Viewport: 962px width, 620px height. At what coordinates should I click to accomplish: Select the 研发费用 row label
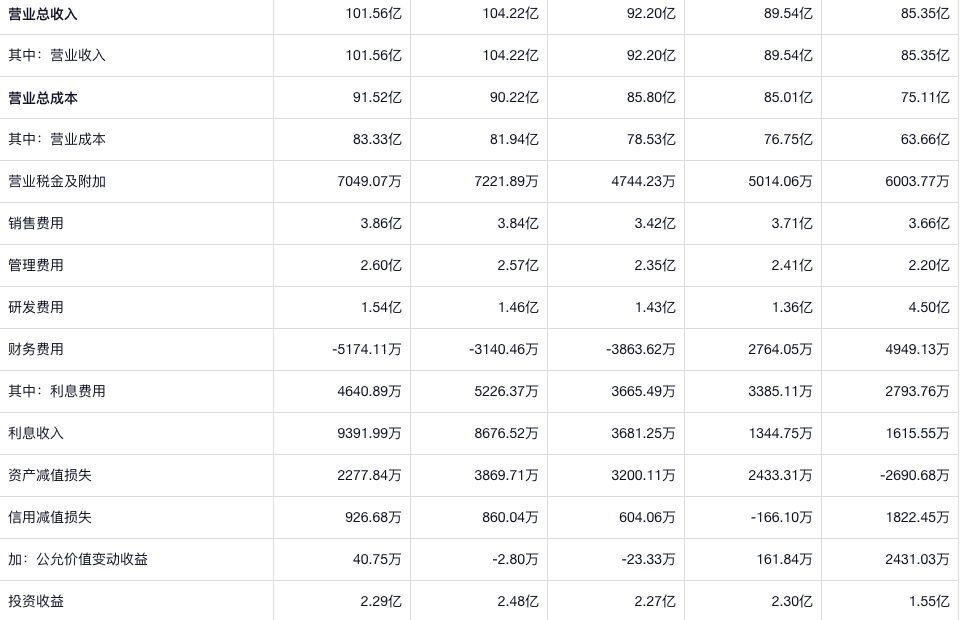[x=36, y=307]
